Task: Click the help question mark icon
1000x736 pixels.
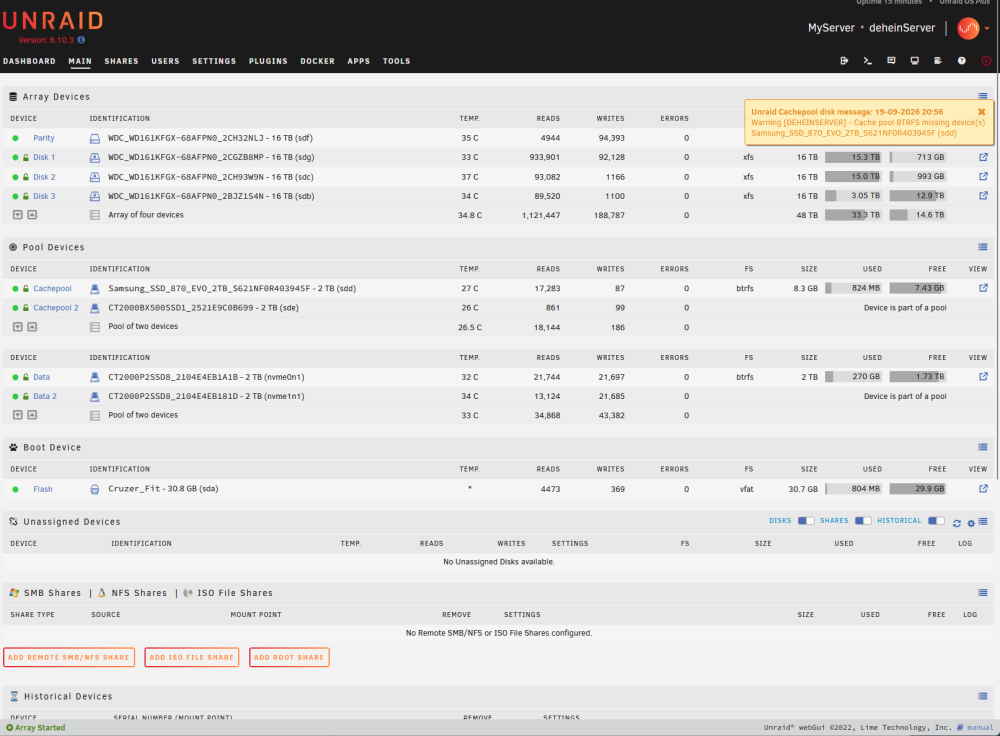Action: [x=961, y=61]
